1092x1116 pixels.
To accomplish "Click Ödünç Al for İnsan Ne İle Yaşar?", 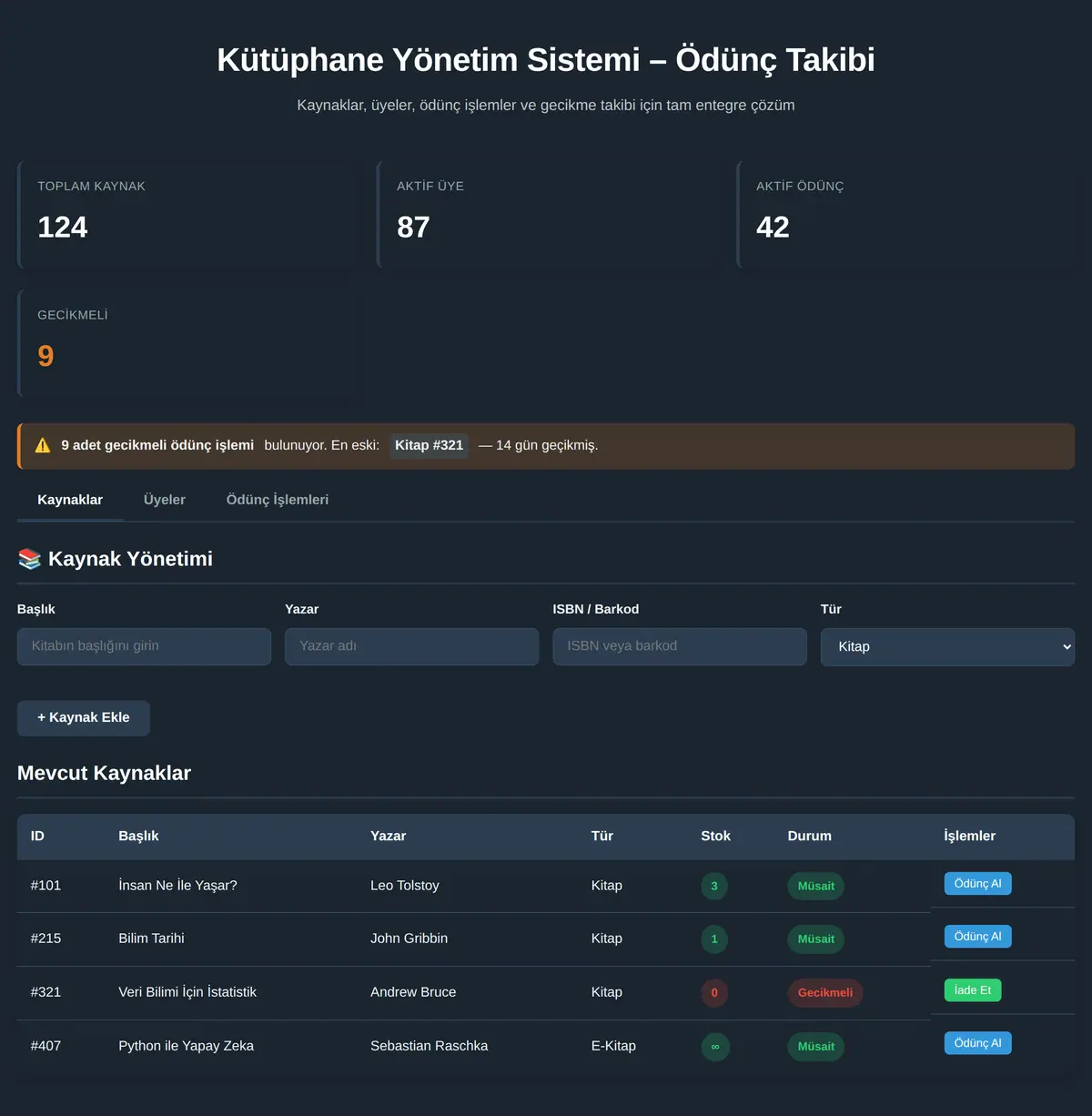I will pos(977,884).
